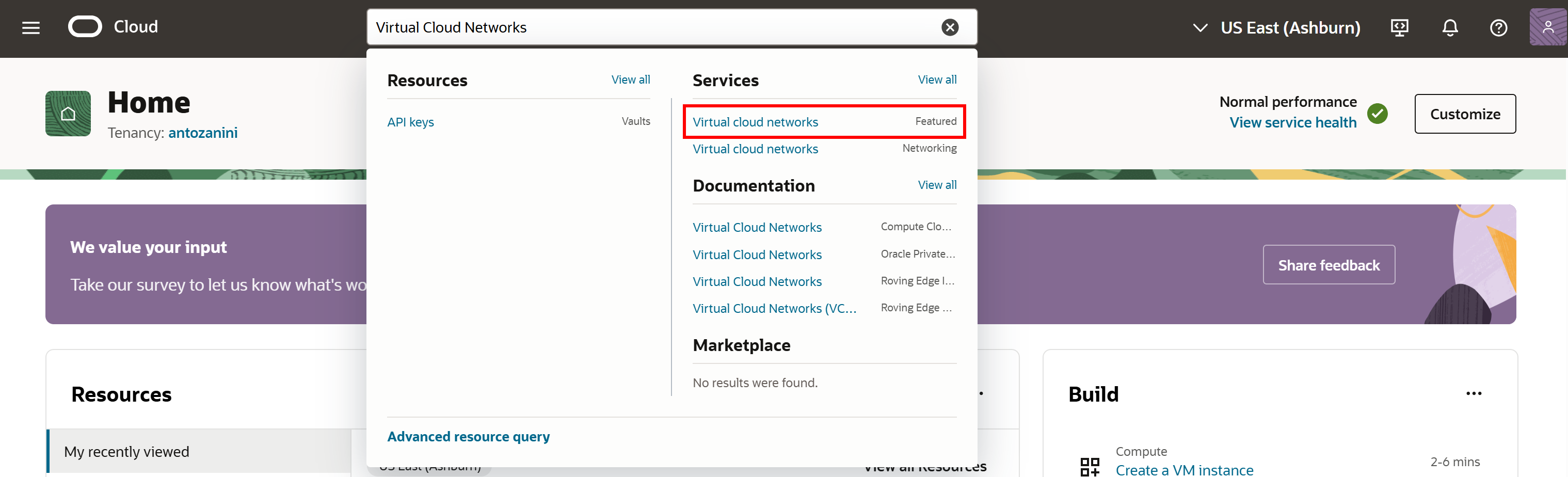Open the API keys resource result

click(410, 122)
